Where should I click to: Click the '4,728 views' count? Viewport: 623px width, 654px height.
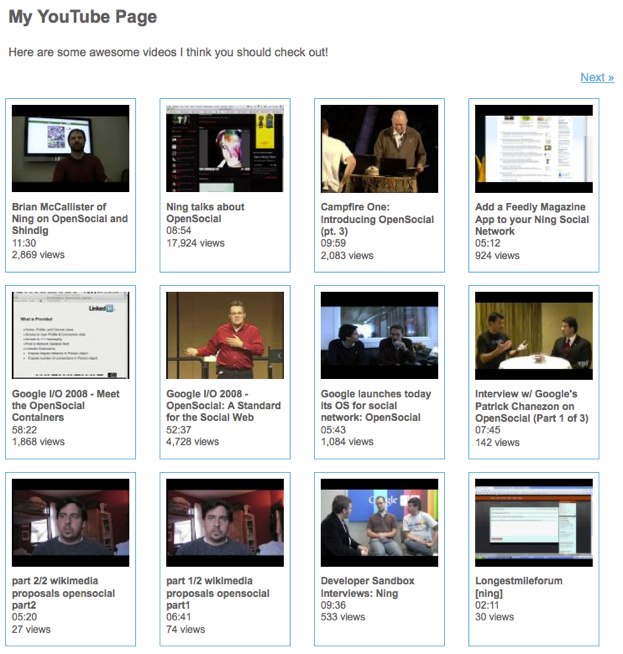192,441
